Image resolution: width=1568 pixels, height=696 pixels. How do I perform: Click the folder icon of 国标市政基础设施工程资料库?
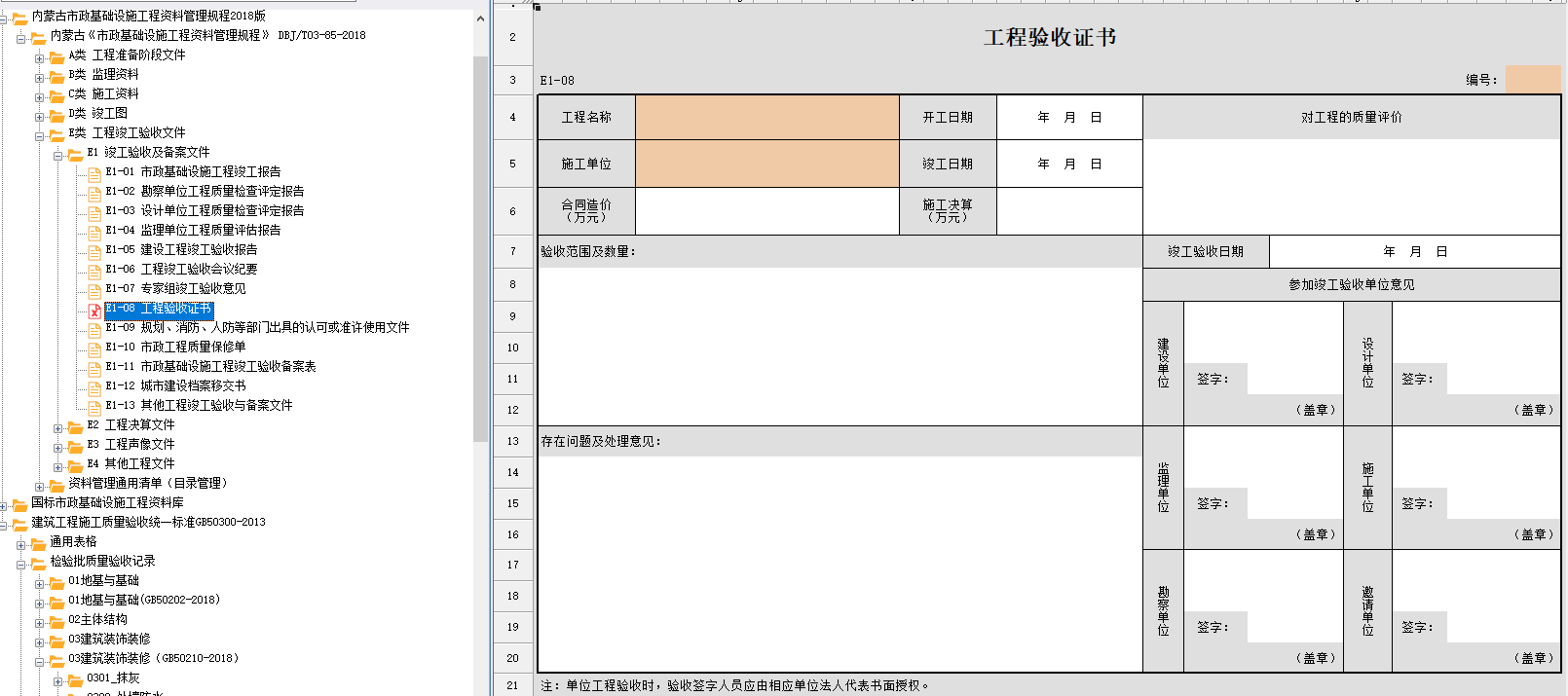pos(19,505)
